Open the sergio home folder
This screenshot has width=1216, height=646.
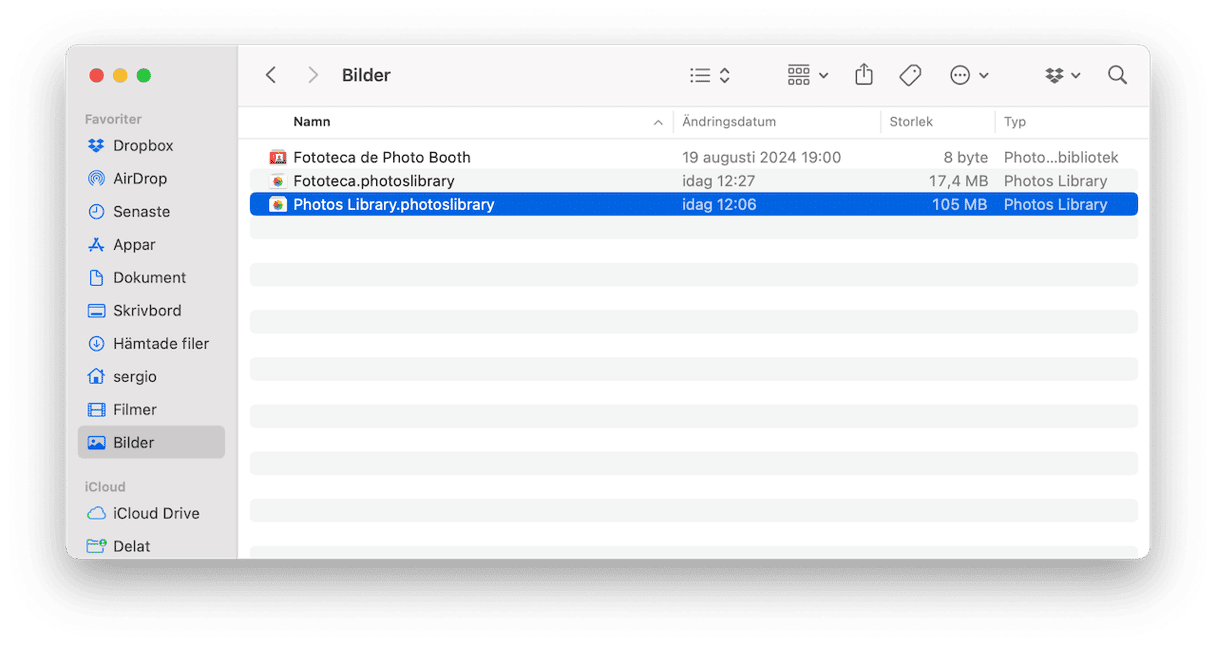click(151, 377)
